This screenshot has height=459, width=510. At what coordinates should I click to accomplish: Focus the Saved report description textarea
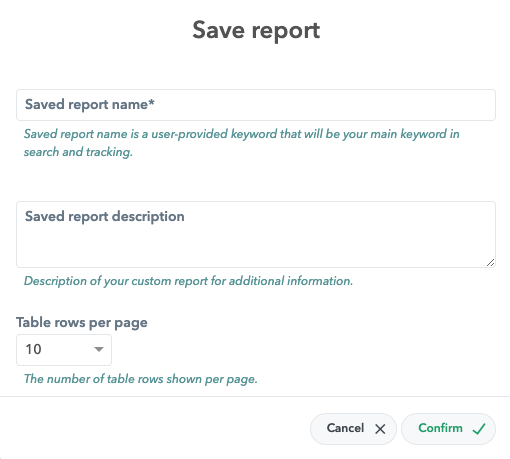[256, 234]
